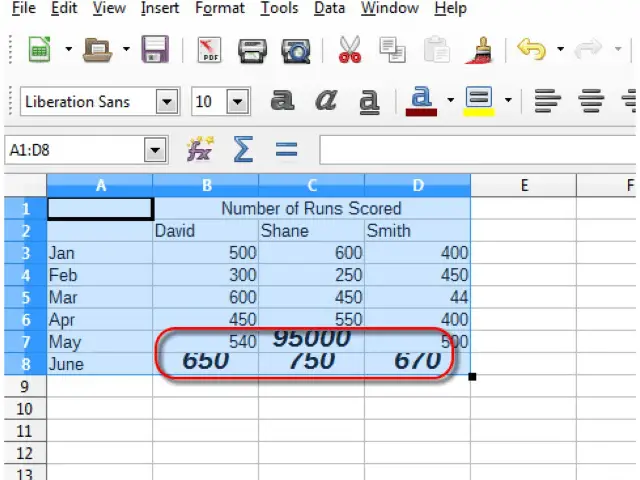
Task: Open the New document dropdown arrow
Action: (69, 49)
